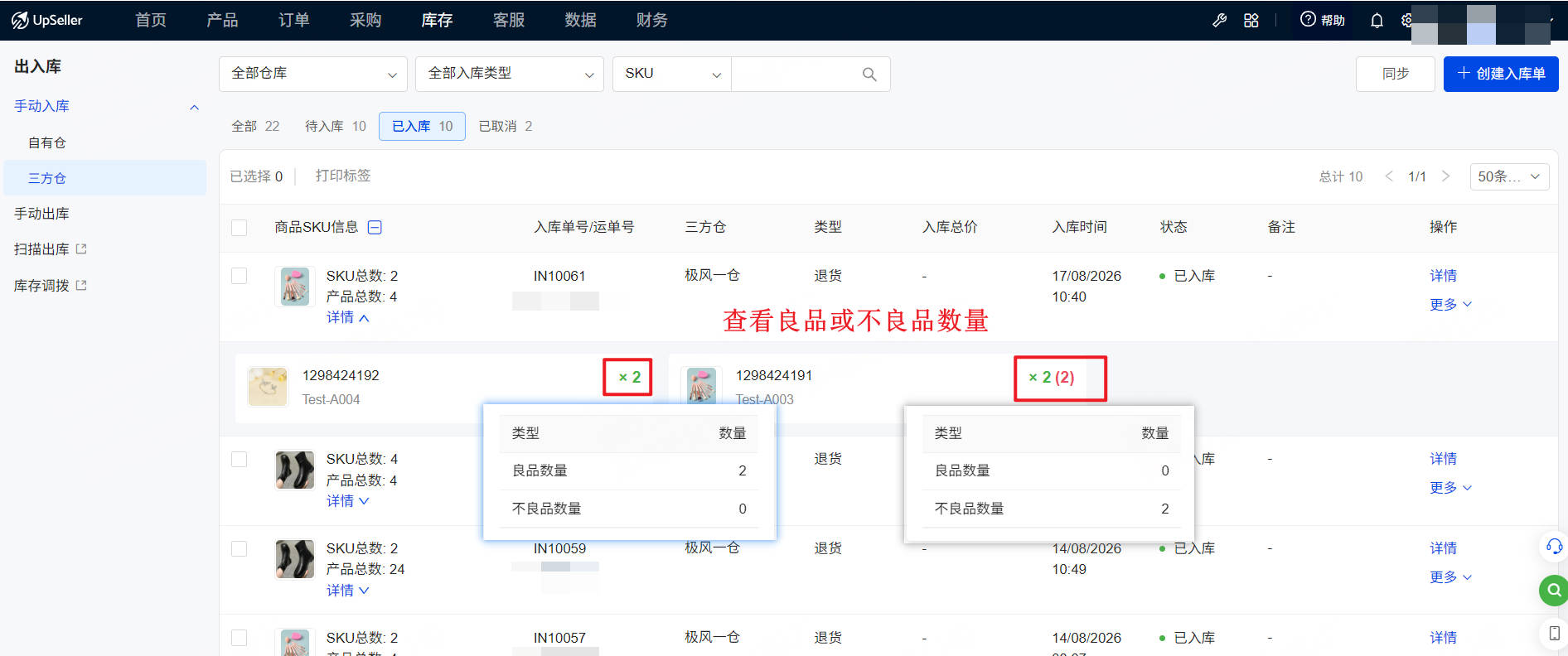Expand 详情 under SKU总数 4 row
Screen dimensions: 1568x656
pos(348,501)
